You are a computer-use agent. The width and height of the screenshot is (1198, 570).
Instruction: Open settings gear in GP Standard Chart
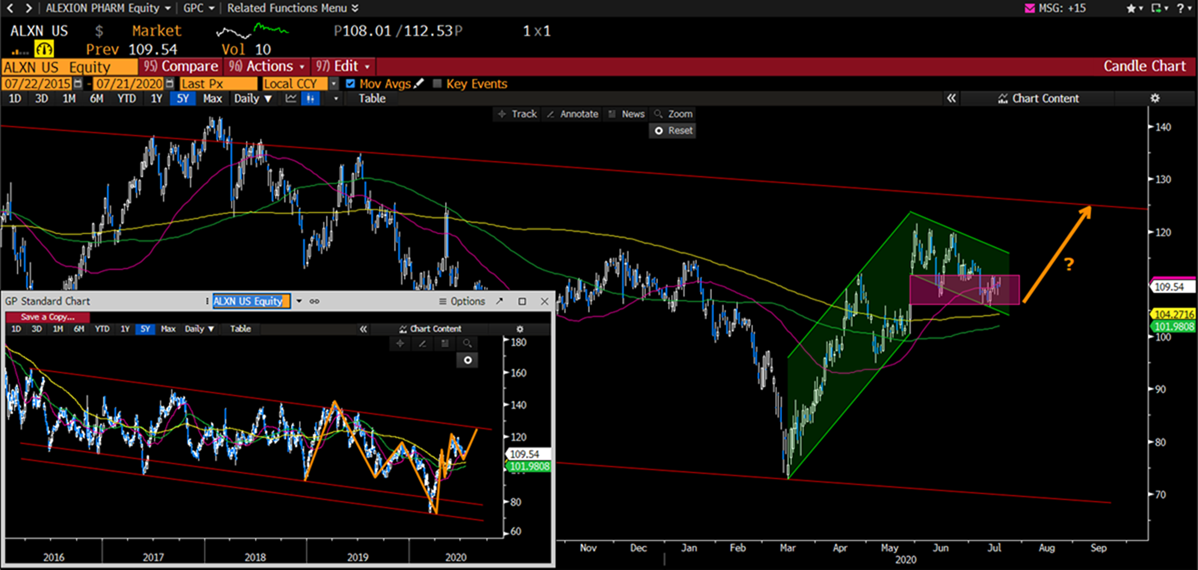pos(520,329)
